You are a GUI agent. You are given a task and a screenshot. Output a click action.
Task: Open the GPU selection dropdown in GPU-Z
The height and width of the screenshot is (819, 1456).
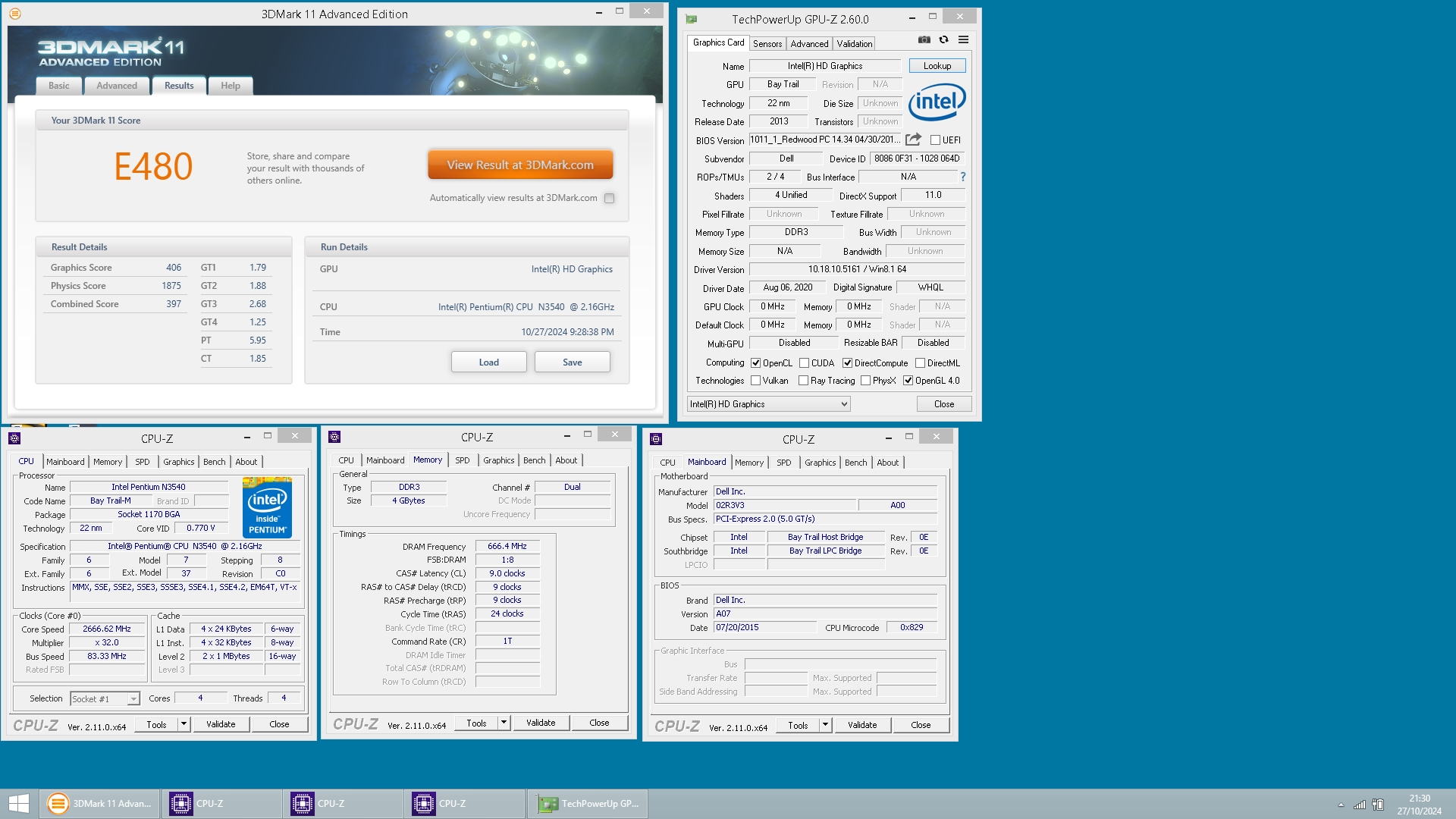(x=768, y=404)
